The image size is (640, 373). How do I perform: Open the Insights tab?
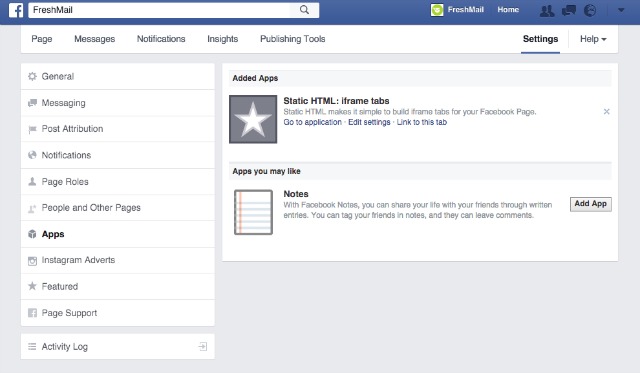(222, 39)
